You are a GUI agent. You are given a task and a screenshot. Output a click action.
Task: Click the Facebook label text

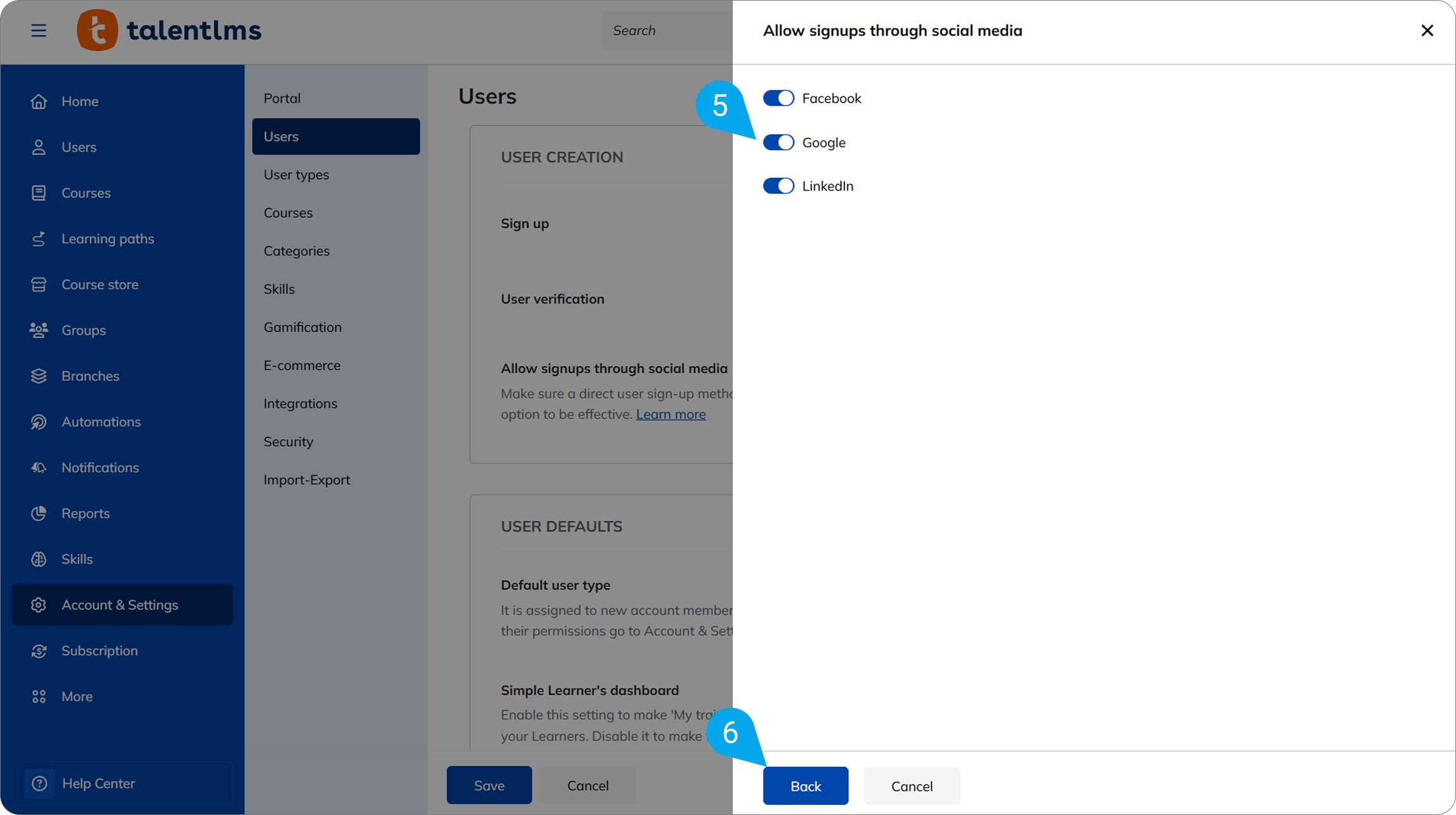[832, 98]
